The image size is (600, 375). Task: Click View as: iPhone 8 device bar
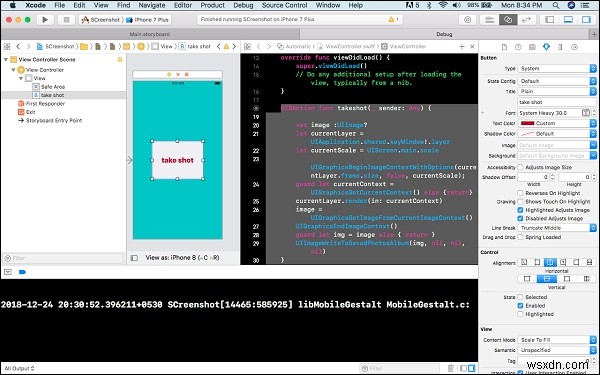point(182,258)
